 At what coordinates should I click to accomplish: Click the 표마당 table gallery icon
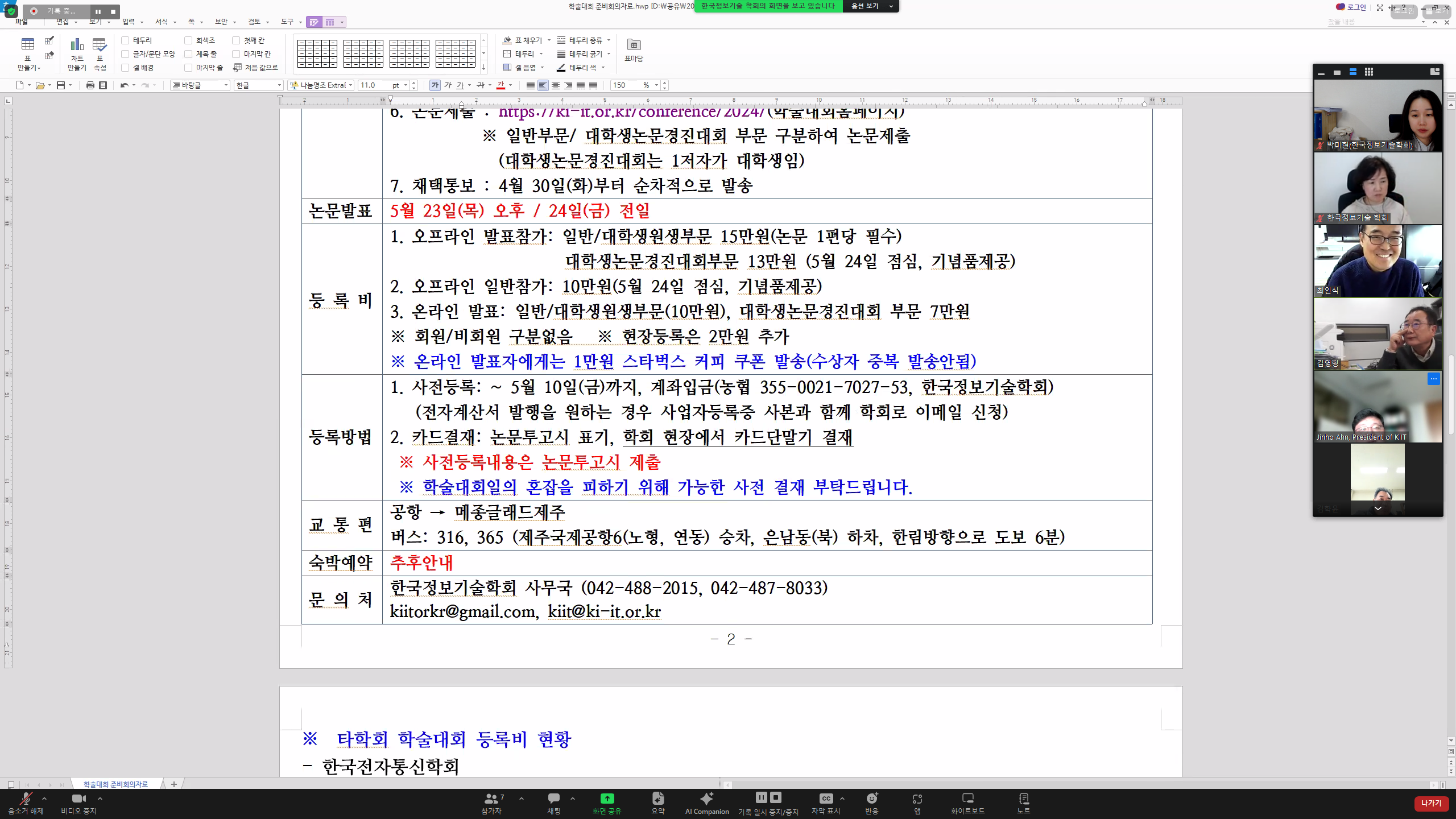(x=634, y=49)
